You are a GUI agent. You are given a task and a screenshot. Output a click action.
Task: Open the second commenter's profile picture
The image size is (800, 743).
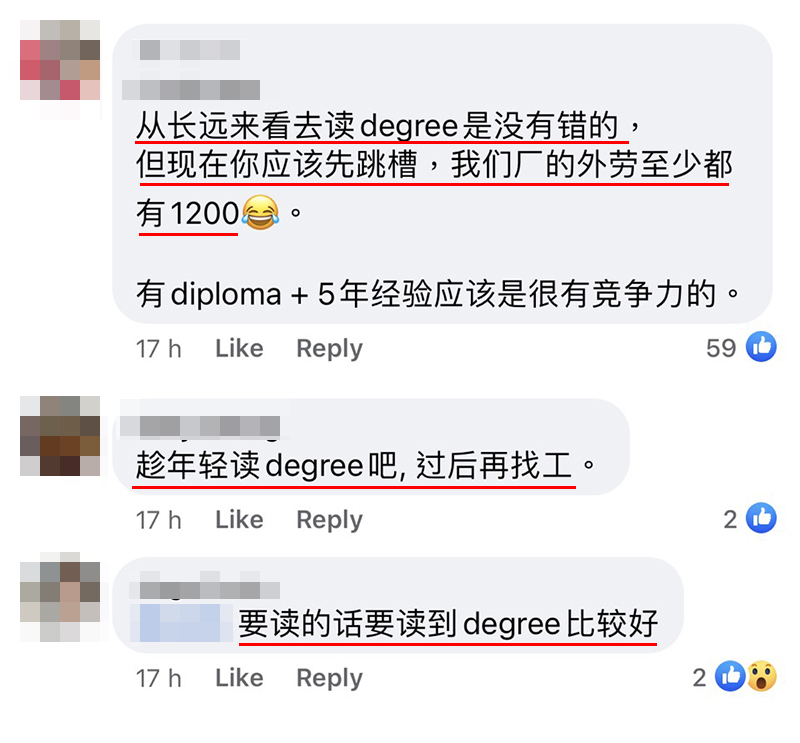coord(60,436)
